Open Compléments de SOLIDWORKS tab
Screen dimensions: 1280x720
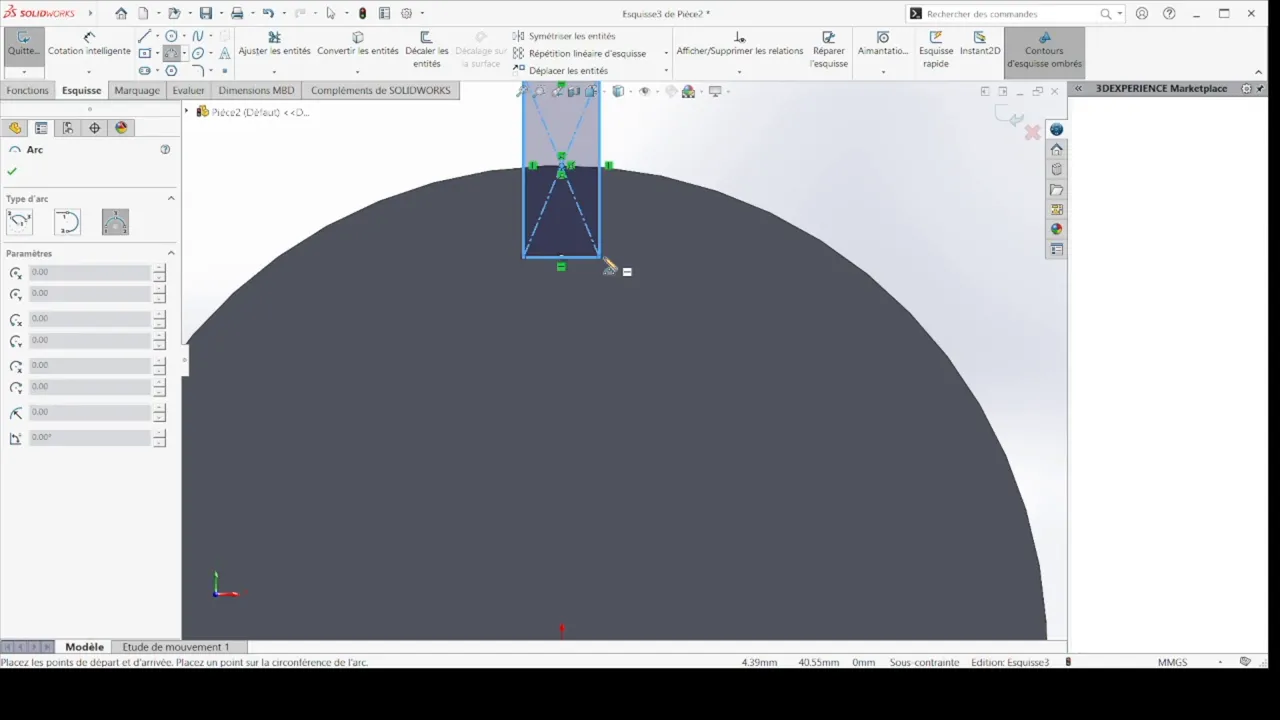tap(380, 90)
